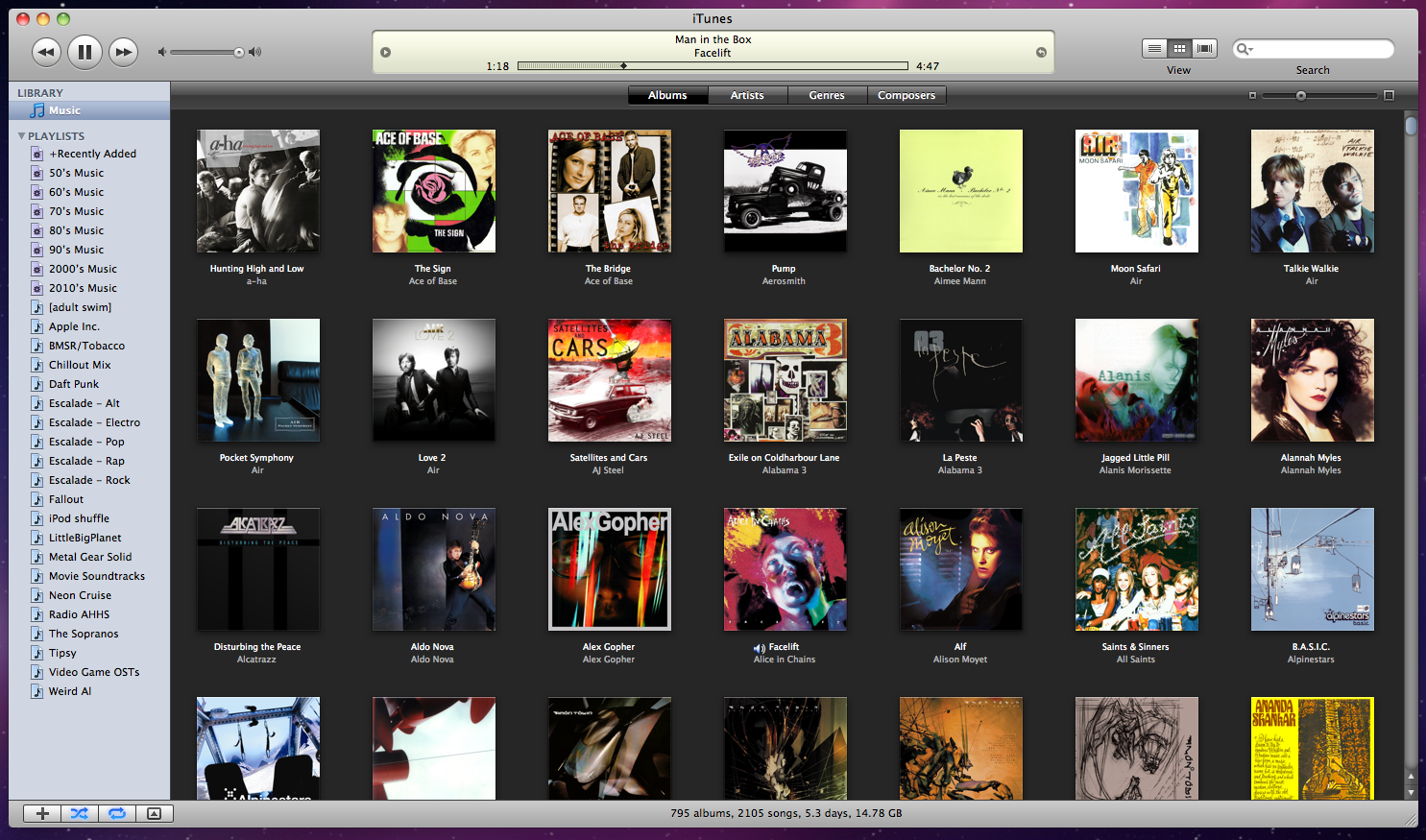Screen dimensions: 1426x840
Task: Click the scroll down arrow of scrollbar
Action: pyautogui.click(x=1411, y=792)
